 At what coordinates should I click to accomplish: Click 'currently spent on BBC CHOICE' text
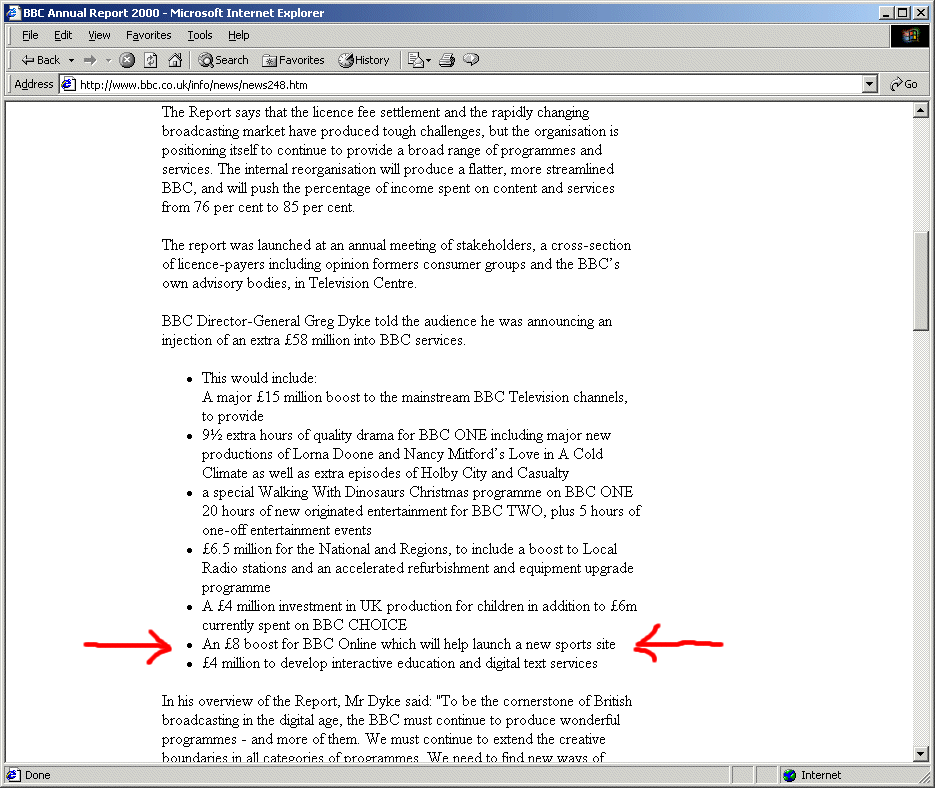point(304,625)
